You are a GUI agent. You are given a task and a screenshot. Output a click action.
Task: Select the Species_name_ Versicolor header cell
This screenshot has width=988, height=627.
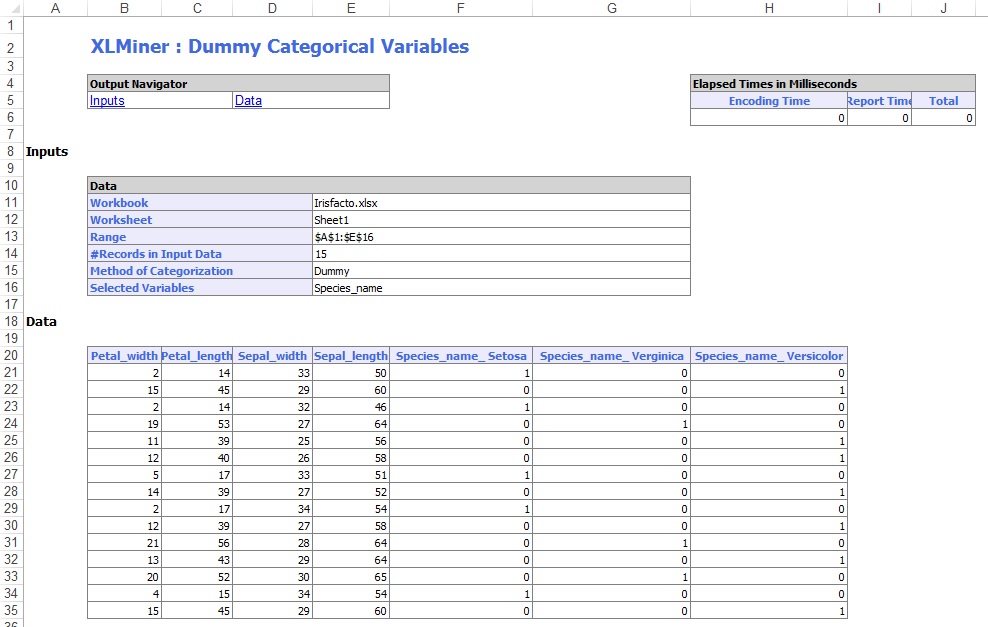pos(768,356)
